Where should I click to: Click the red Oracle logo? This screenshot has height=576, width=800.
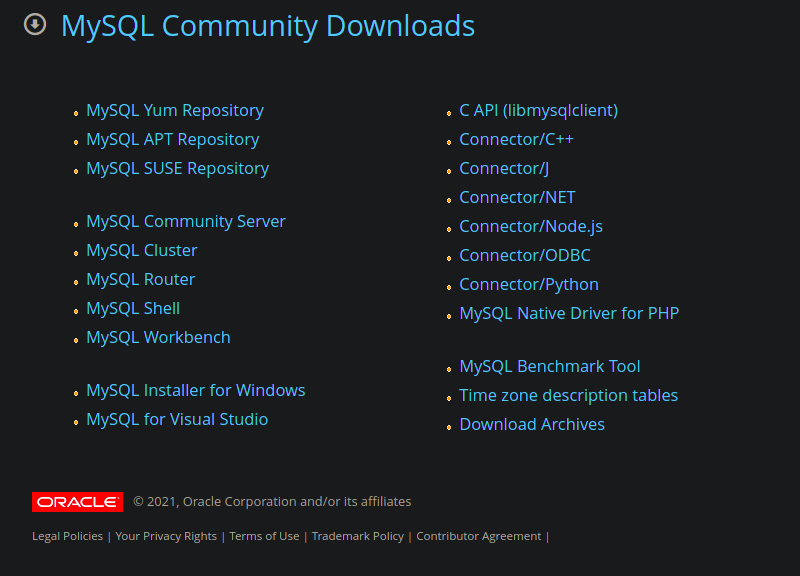click(x=78, y=502)
